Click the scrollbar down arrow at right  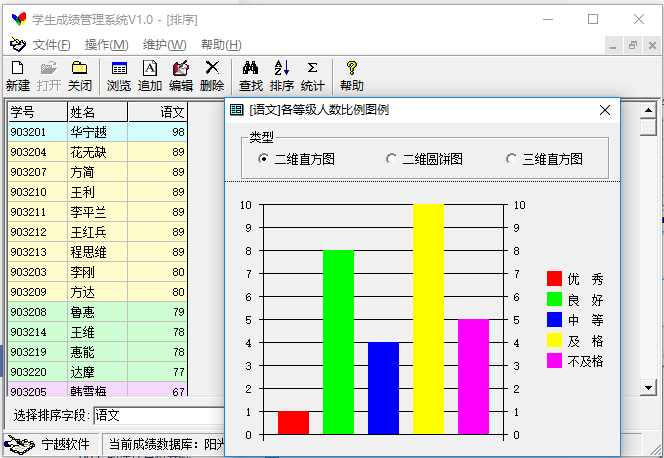coord(647,388)
